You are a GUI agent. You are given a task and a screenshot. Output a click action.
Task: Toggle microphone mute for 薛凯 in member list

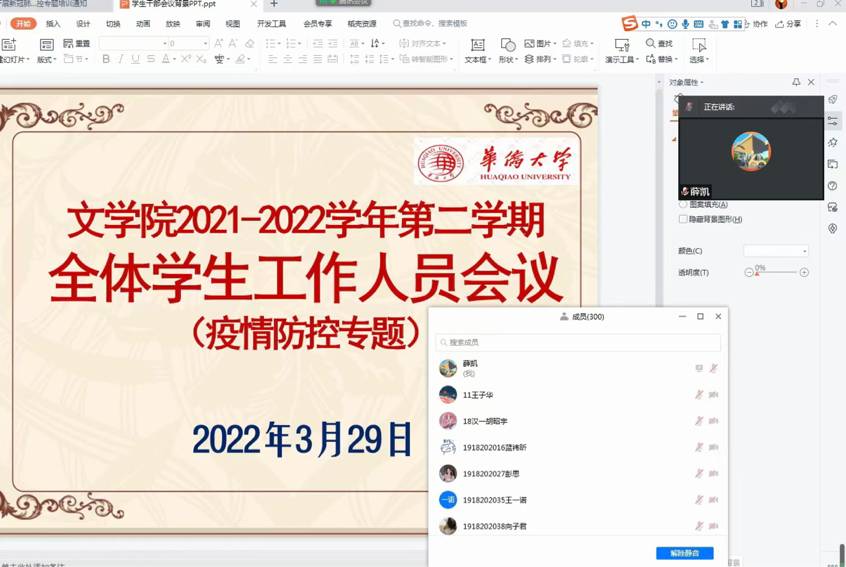click(x=714, y=368)
